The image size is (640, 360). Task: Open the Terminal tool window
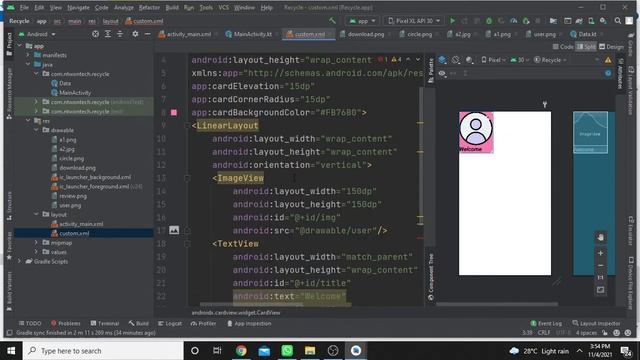click(x=104, y=323)
